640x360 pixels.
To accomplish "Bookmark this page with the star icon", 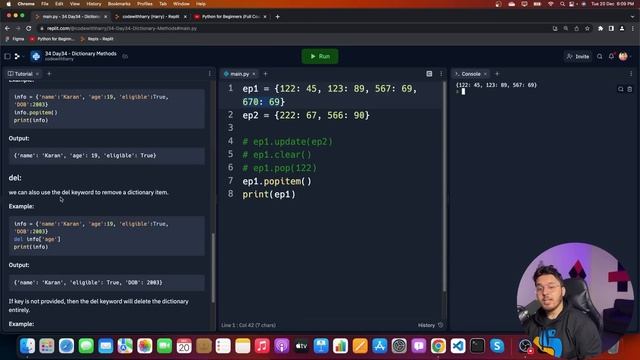I will [587, 29].
